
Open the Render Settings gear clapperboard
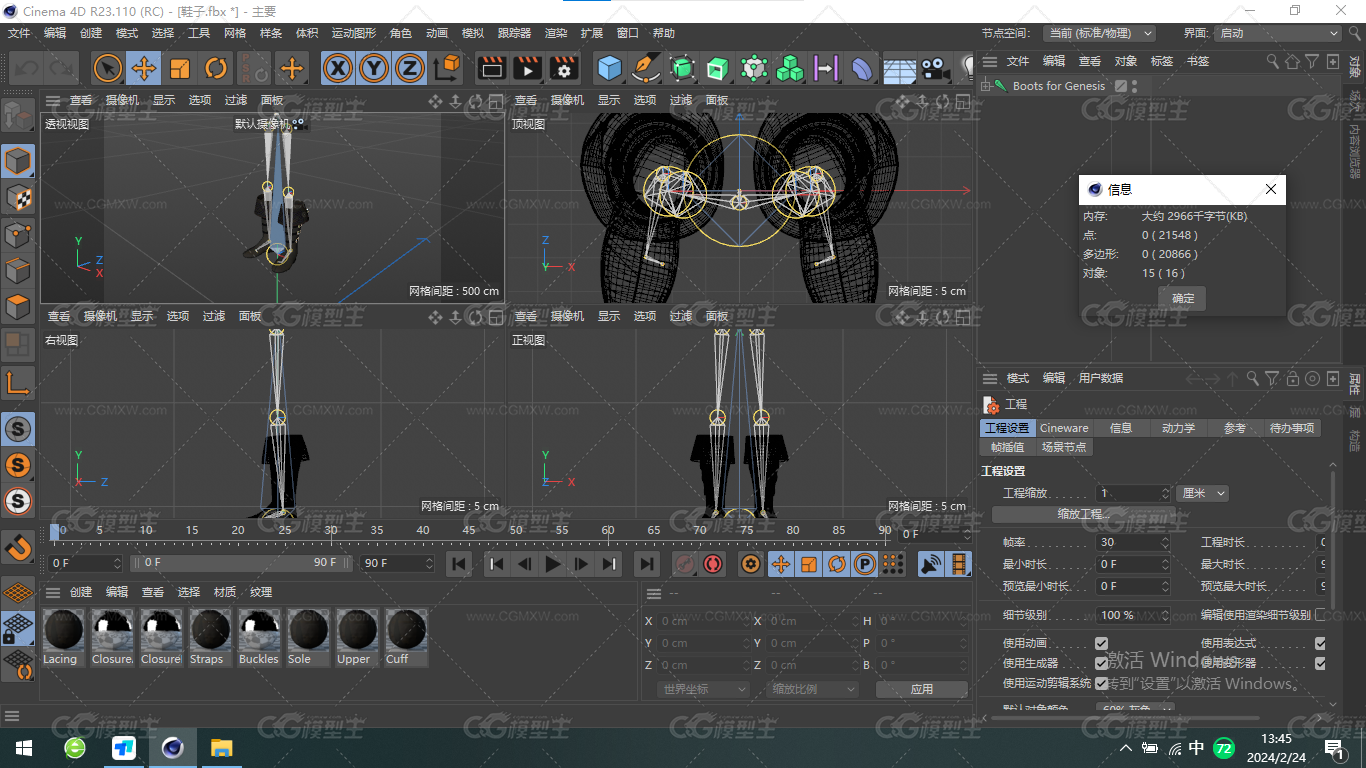564,68
